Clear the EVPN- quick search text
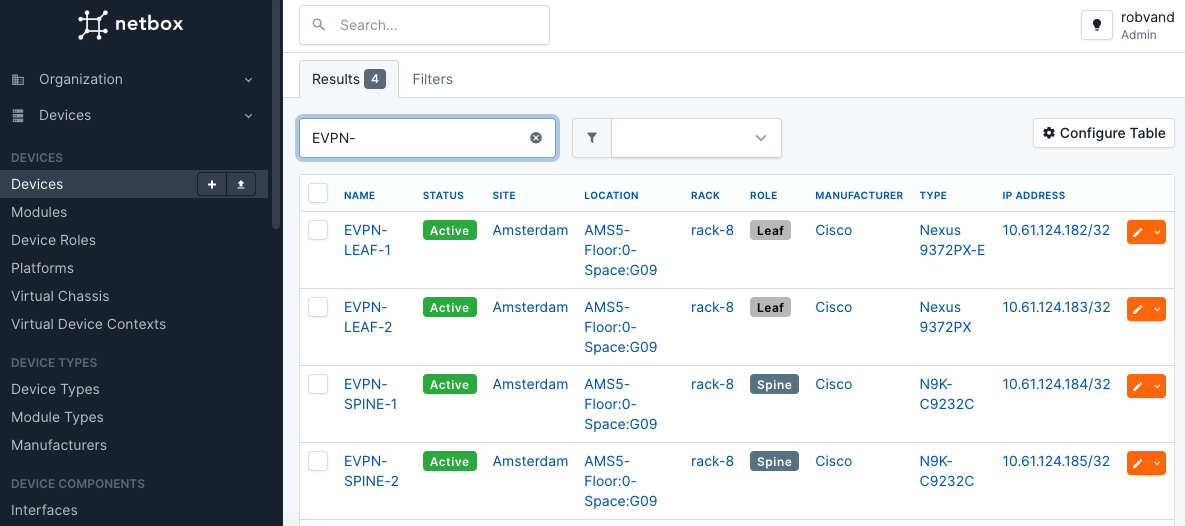The width and height of the screenshot is (1185, 526). tap(536, 138)
